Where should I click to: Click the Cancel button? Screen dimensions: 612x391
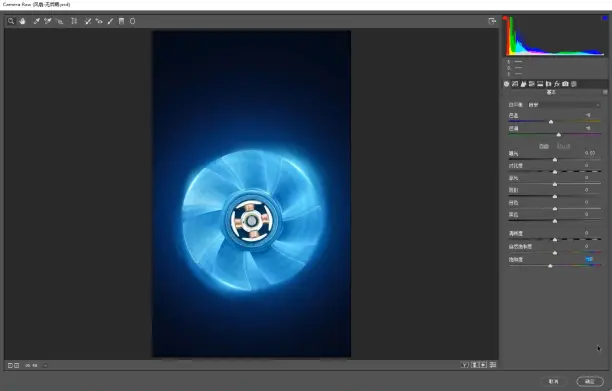tap(553, 381)
